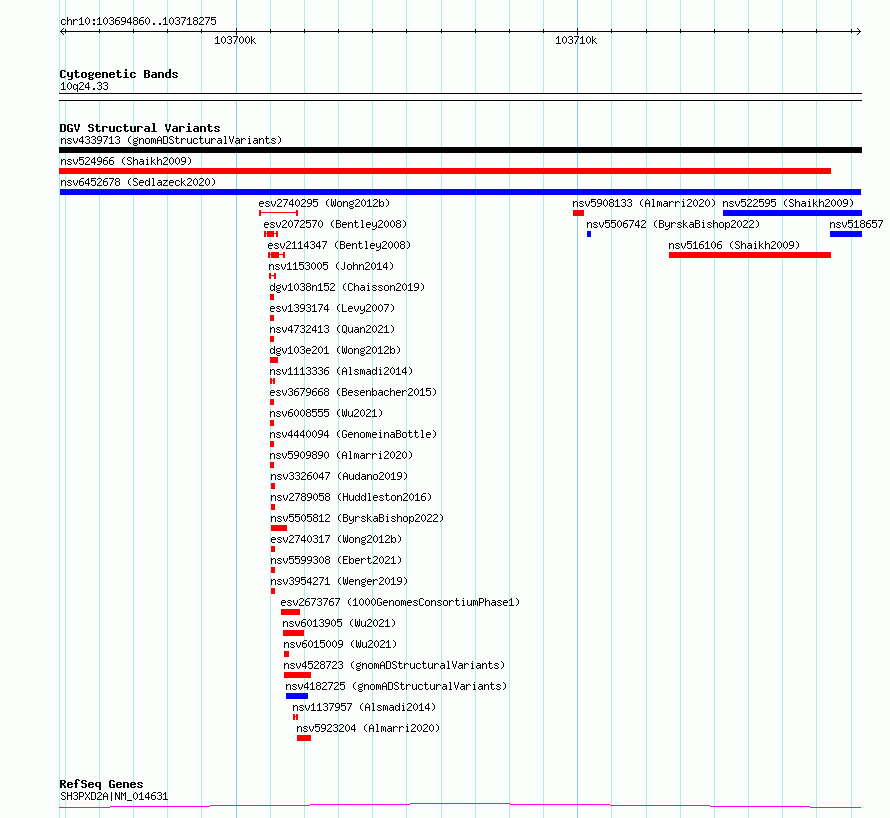Image resolution: width=890 pixels, height=818 pixels.
Task: Open nsv5599308 (Ebert2021) label
Action: [336, 560]
